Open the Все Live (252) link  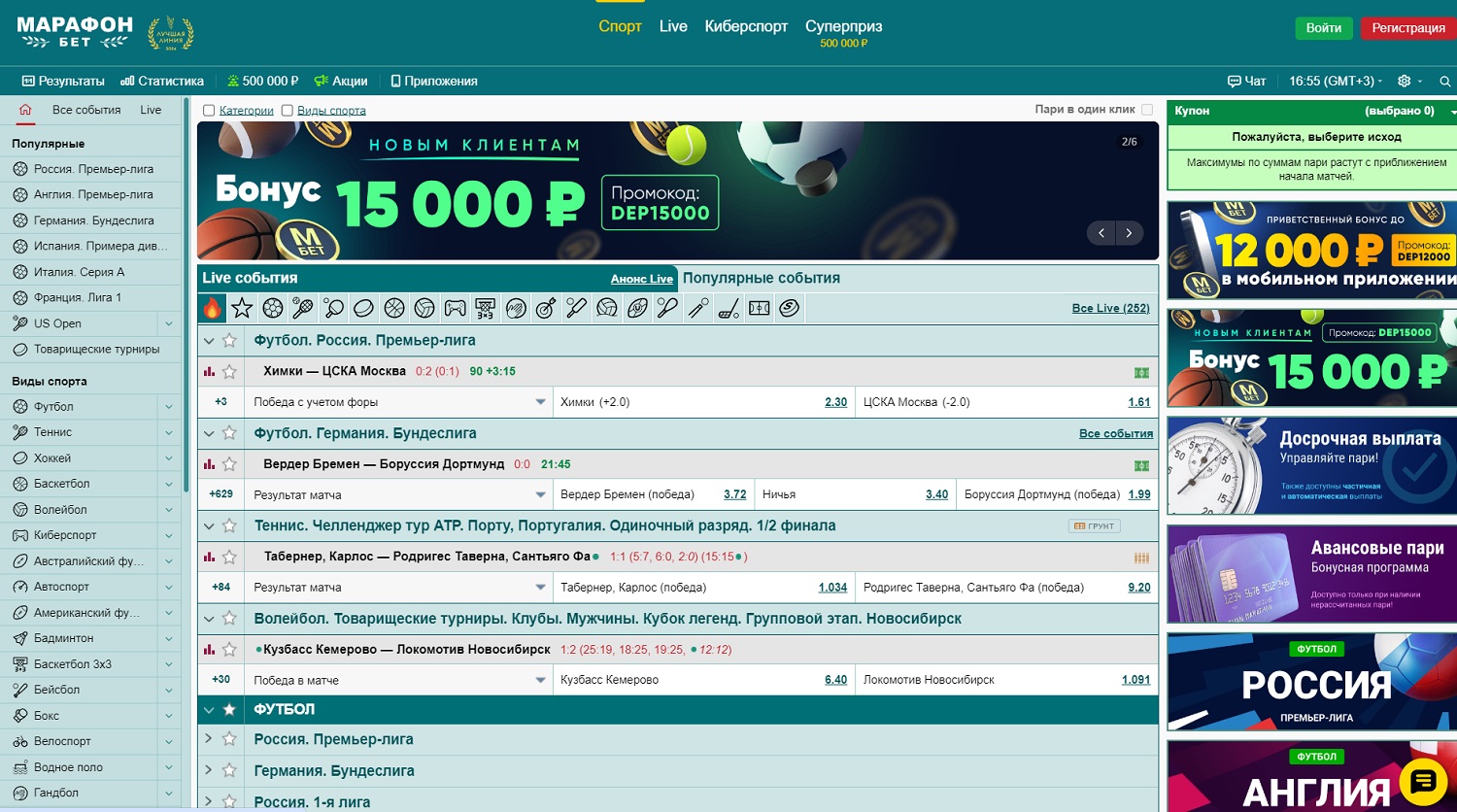click(1110, 309)
